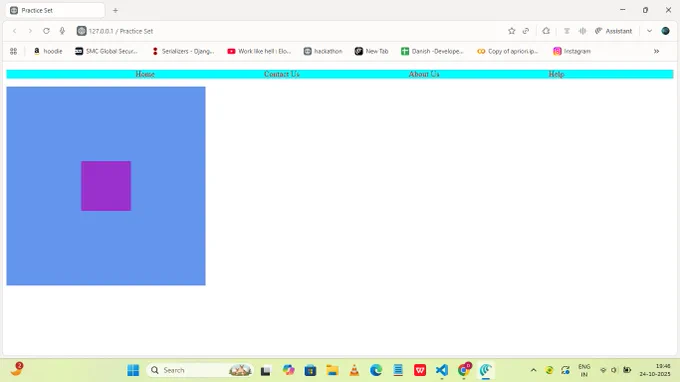
Task: Click the Contact Us navigation link
Action: (281, 74)
